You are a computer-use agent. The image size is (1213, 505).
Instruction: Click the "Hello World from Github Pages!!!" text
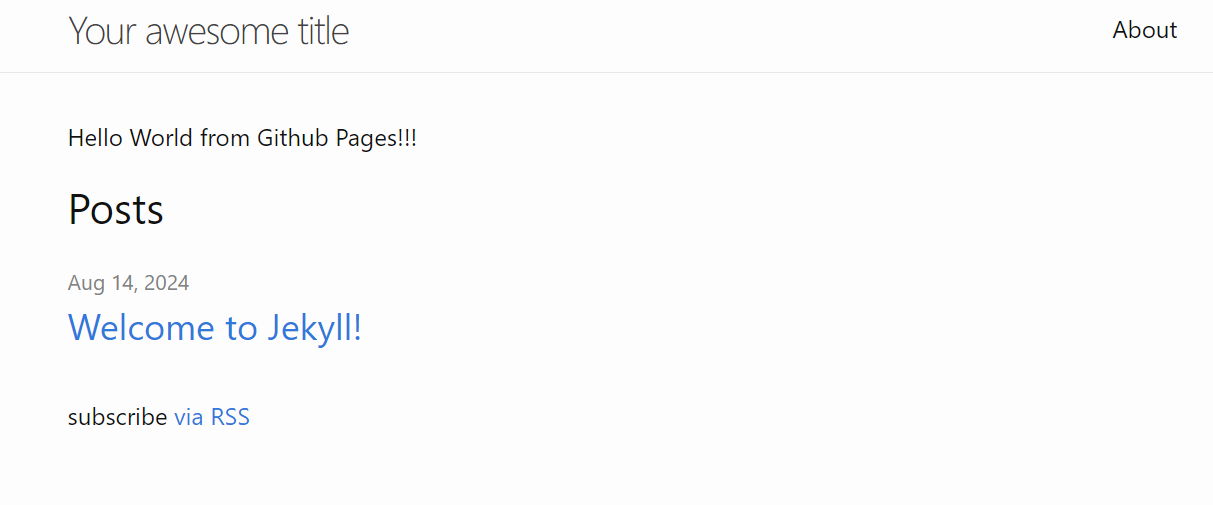click(242, 138)
